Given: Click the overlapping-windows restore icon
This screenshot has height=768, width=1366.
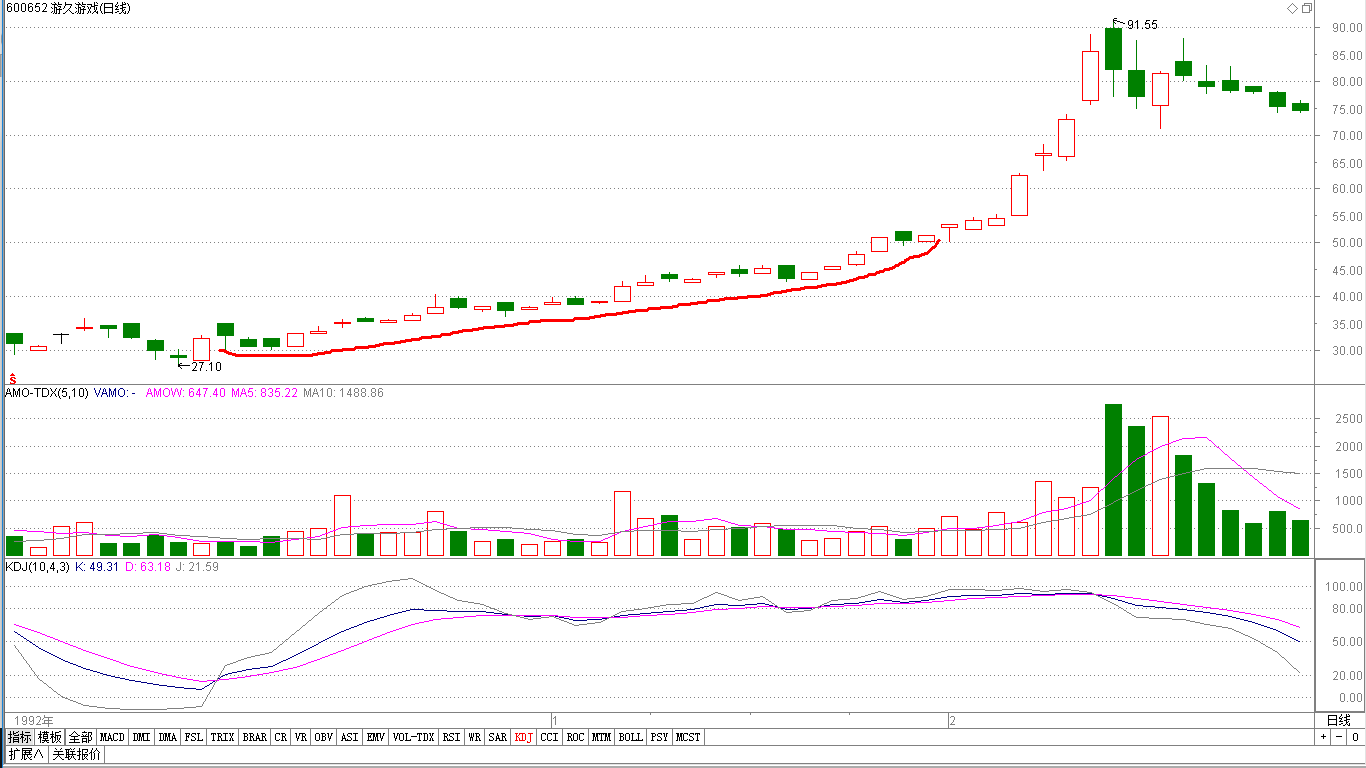Looking at the screenshot, I should (x=1306, y=8).
